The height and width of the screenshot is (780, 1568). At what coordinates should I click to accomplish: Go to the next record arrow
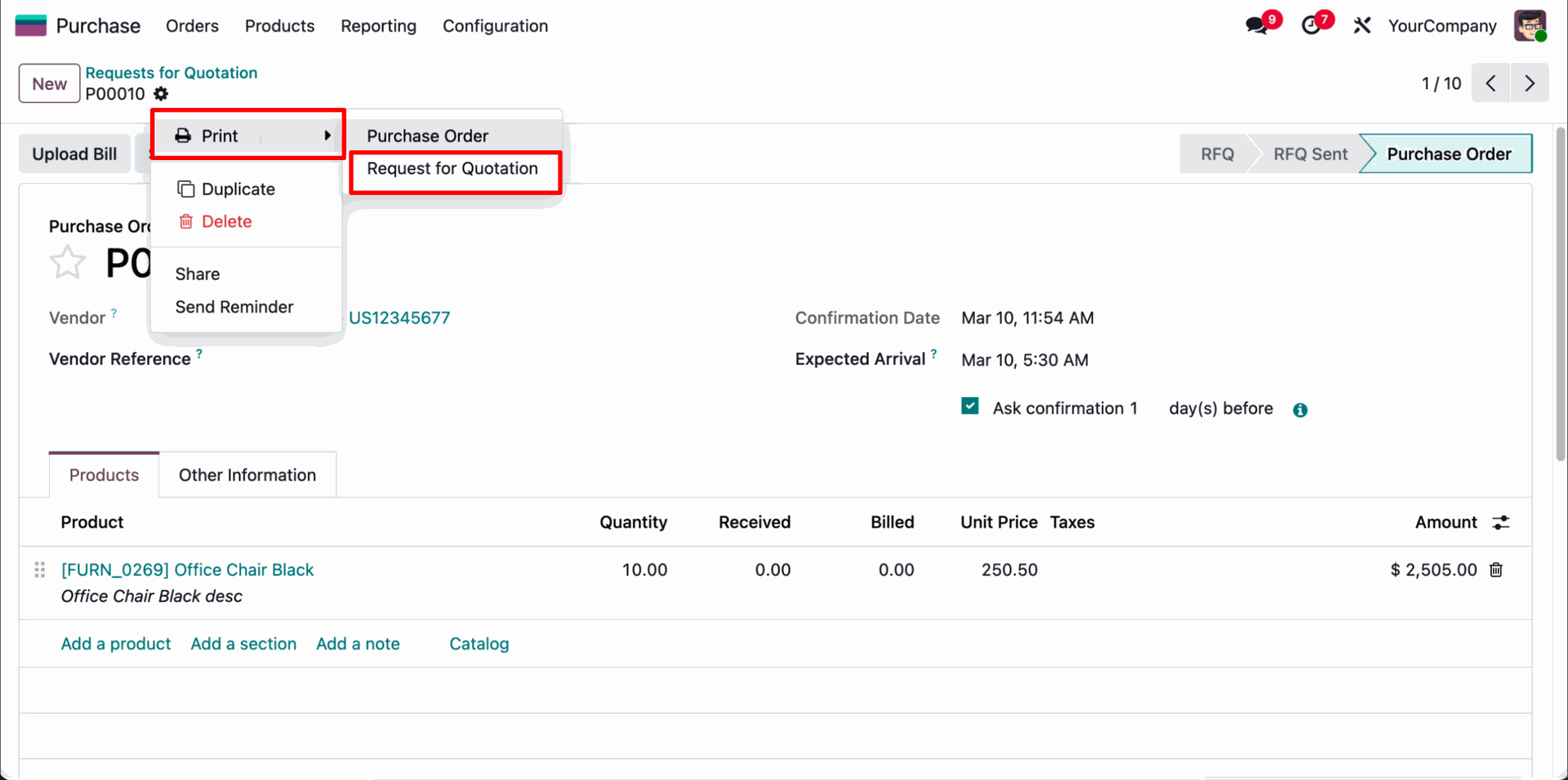point(1530,83)
